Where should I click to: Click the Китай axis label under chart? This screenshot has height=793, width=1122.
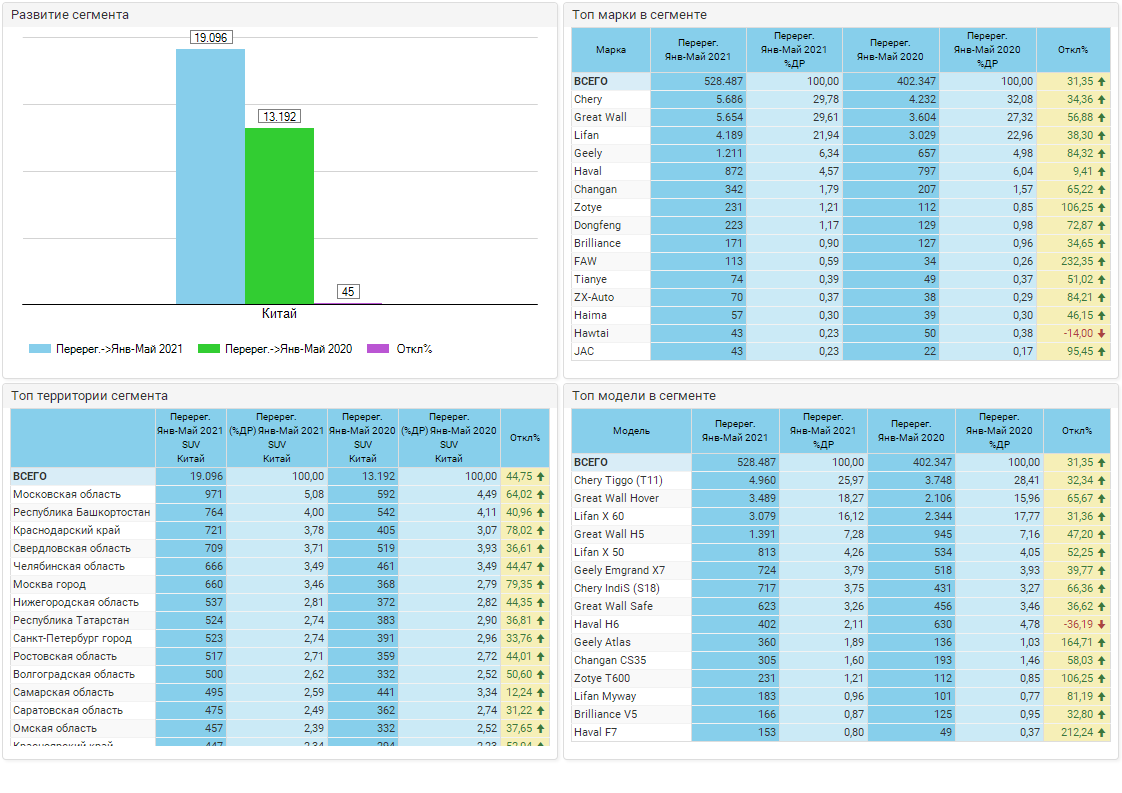[x=279, y=314]
